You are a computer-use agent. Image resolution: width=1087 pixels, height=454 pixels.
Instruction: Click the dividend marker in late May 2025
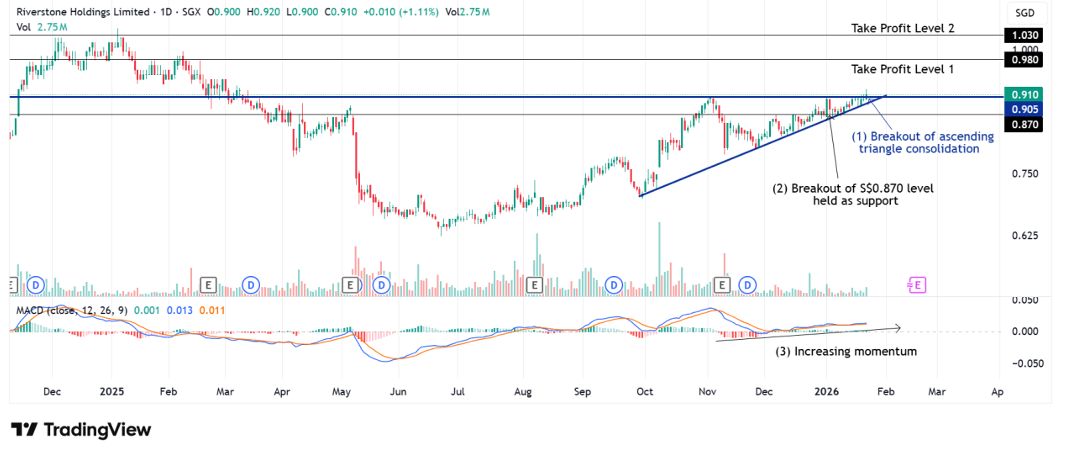(380, 285)
